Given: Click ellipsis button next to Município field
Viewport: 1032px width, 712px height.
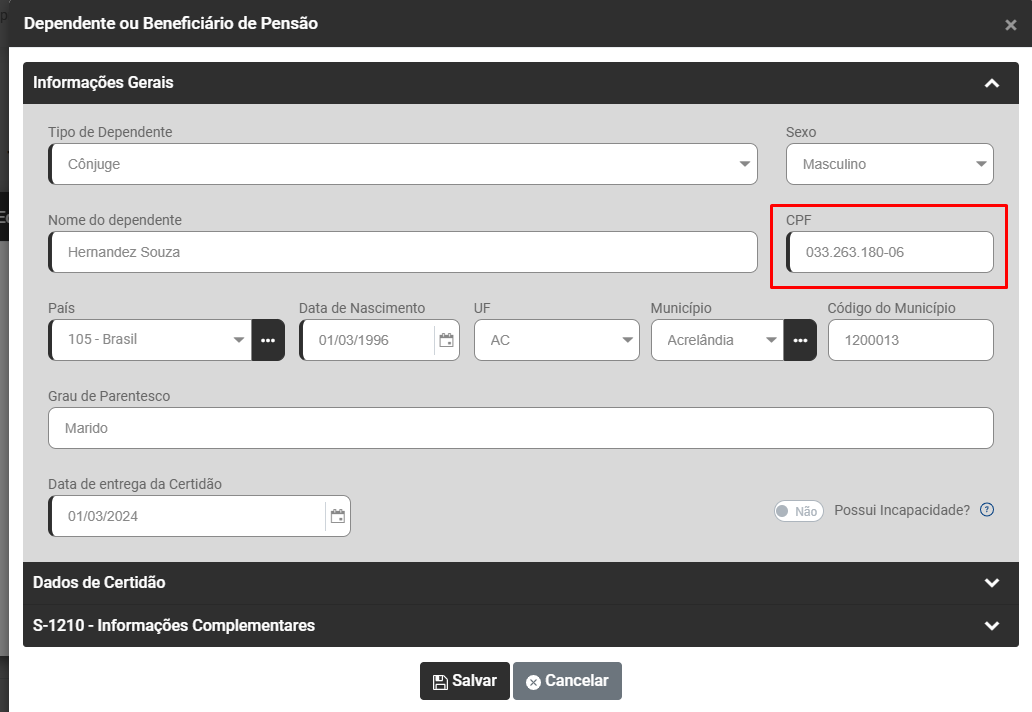Looking at the screenshot, I should pos(800,340).
